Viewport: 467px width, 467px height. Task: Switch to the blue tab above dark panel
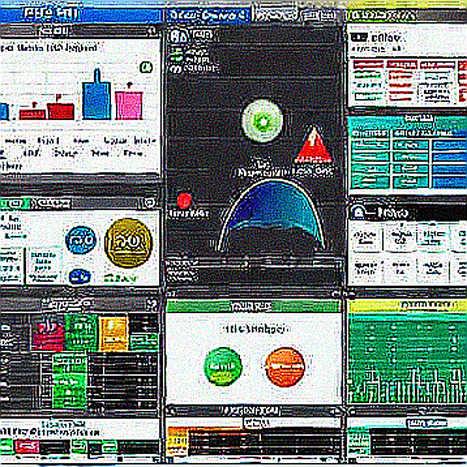[208, 15]
